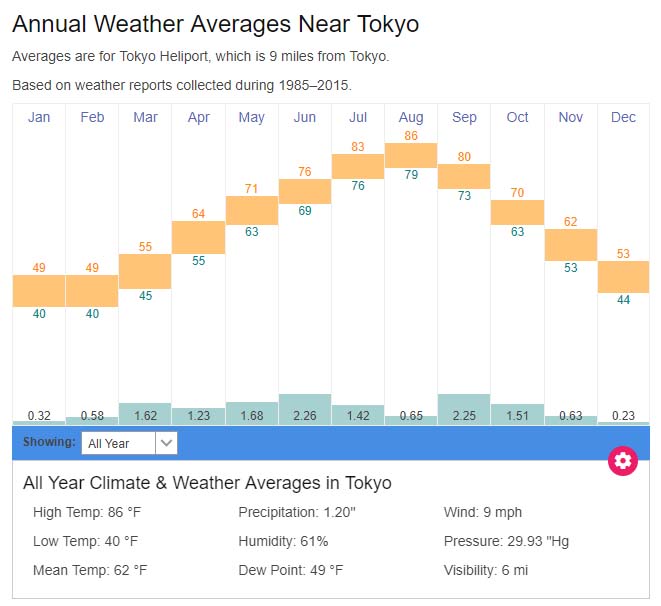The image size is (661, 606).
Task: Click the Nov month label
Action: pyautogui.click(x=571, y=118)
